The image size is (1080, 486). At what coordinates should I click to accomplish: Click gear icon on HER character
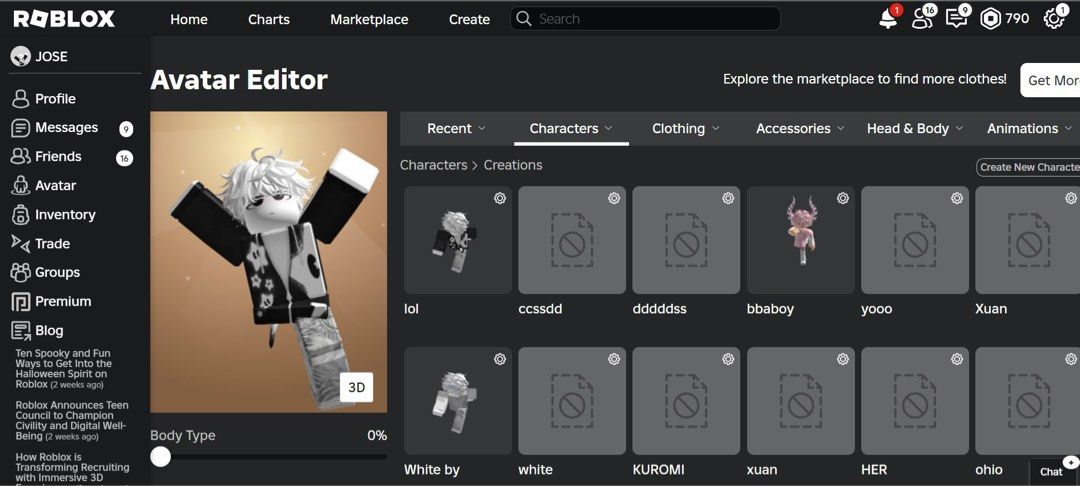(957, 359)
